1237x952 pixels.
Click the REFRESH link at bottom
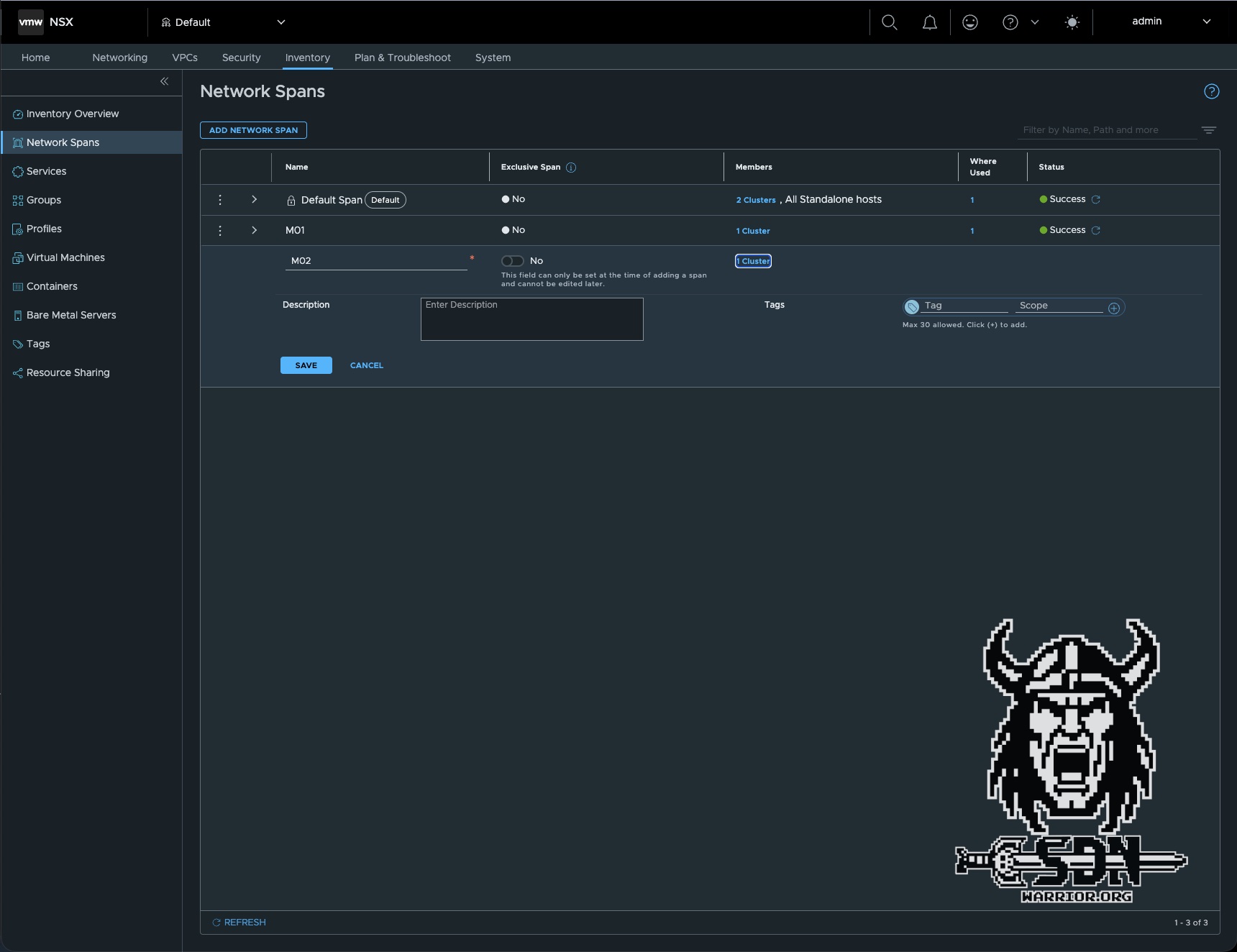[x=239, y=923]
